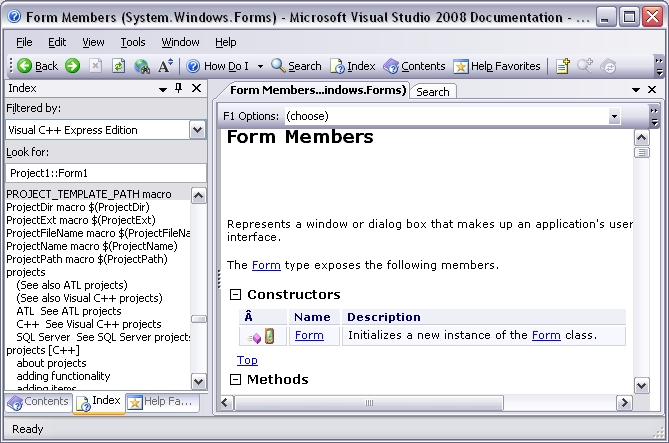Open the Tools menu
The height and width of the screenshot is (443, 669).
point(133,42)
